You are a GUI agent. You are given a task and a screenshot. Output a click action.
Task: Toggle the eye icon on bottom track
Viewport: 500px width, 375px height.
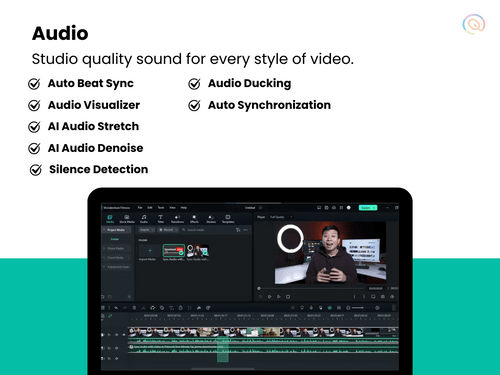[x=116, y=359]
